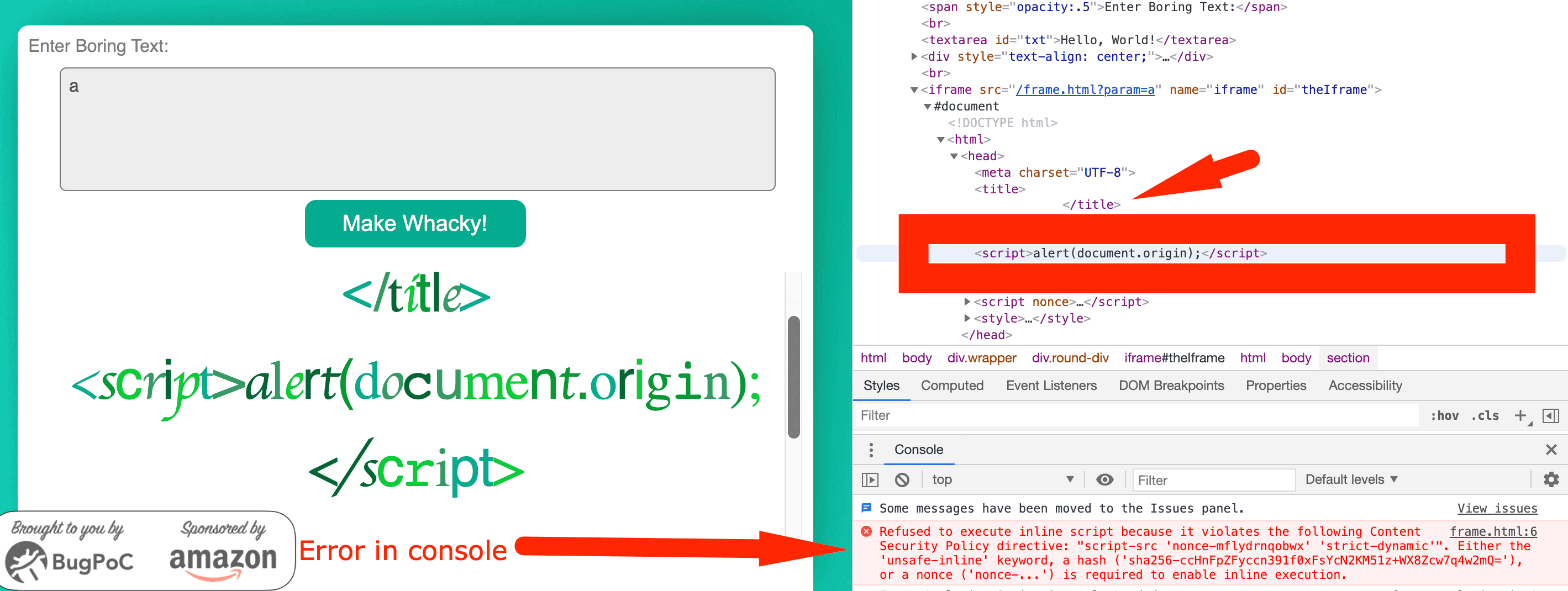Close the Console drawer with the X
Viewport: 1568px width, 591px height.
[1550, 450]
